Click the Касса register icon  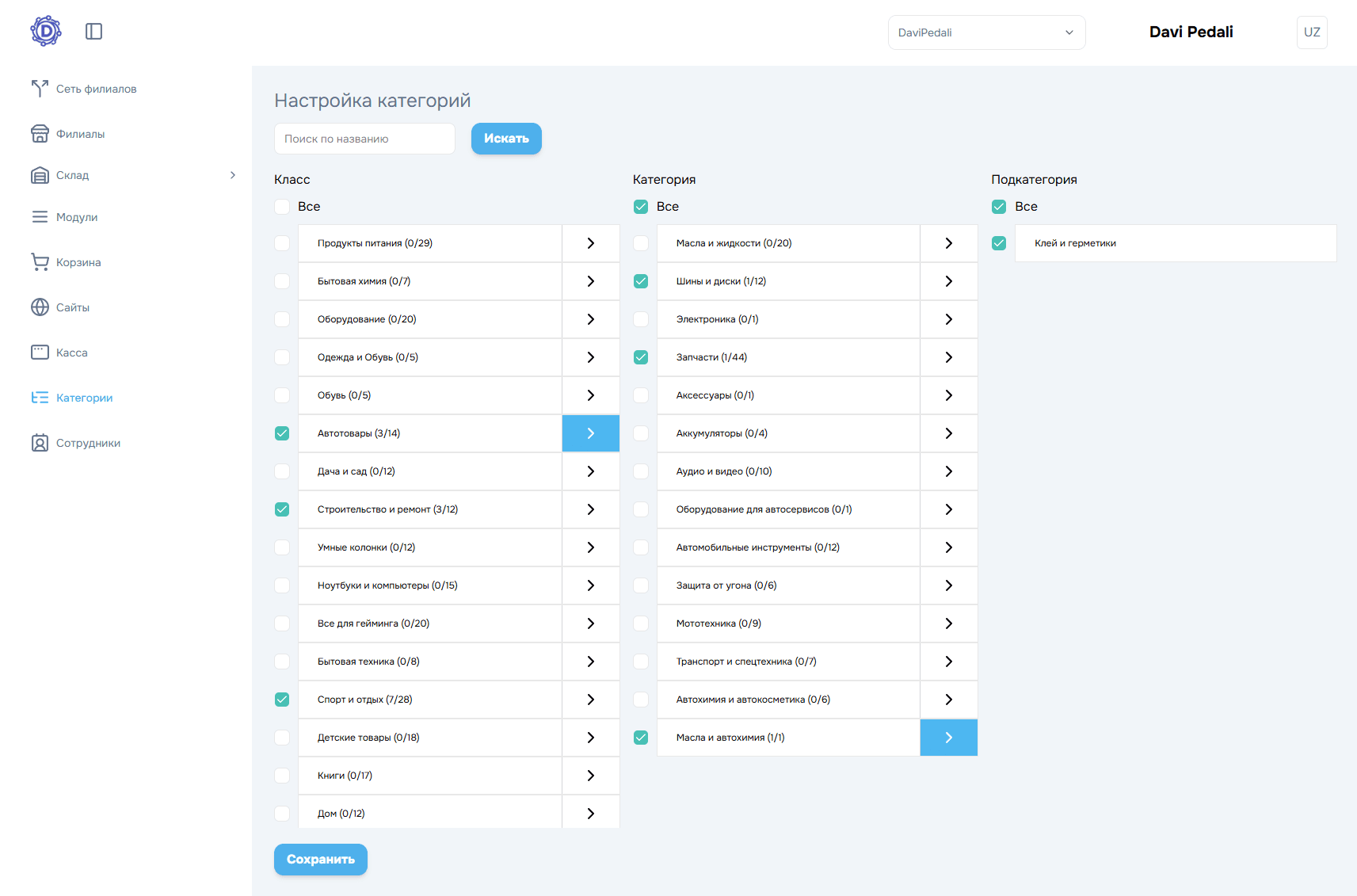coord(40,353)
